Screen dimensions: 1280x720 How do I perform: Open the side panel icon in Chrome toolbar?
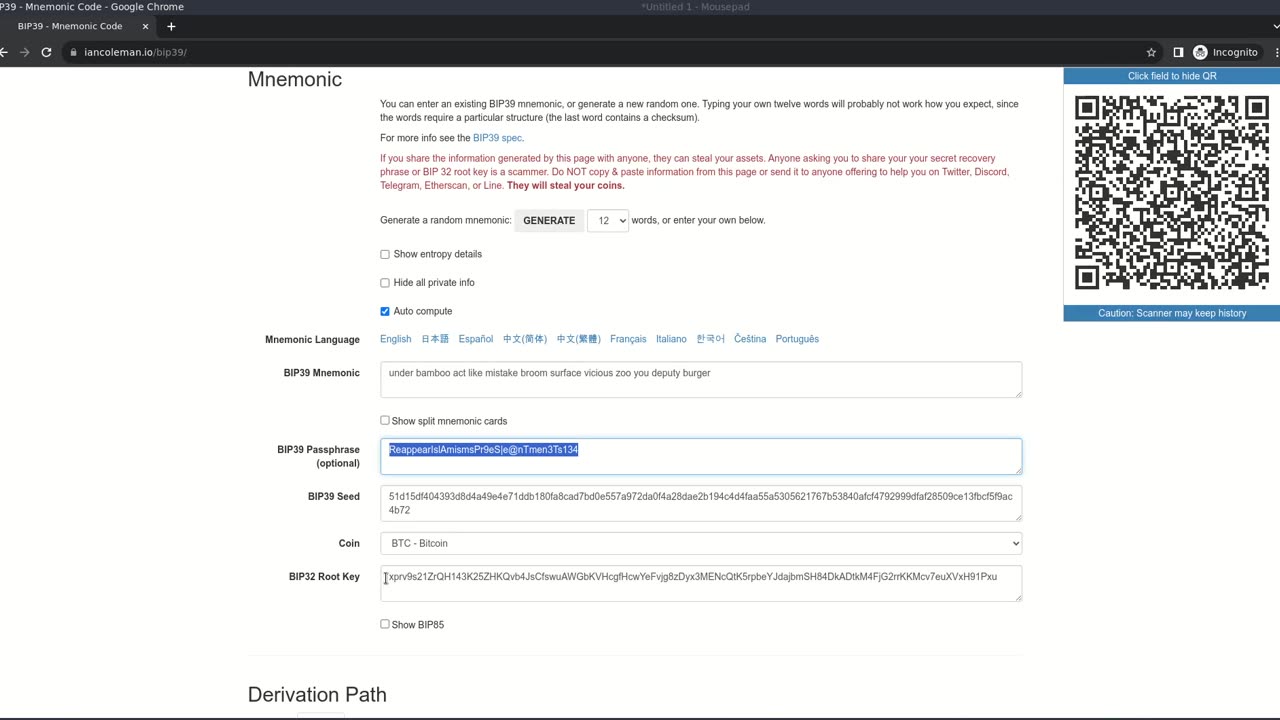[x=1178, y=52]
